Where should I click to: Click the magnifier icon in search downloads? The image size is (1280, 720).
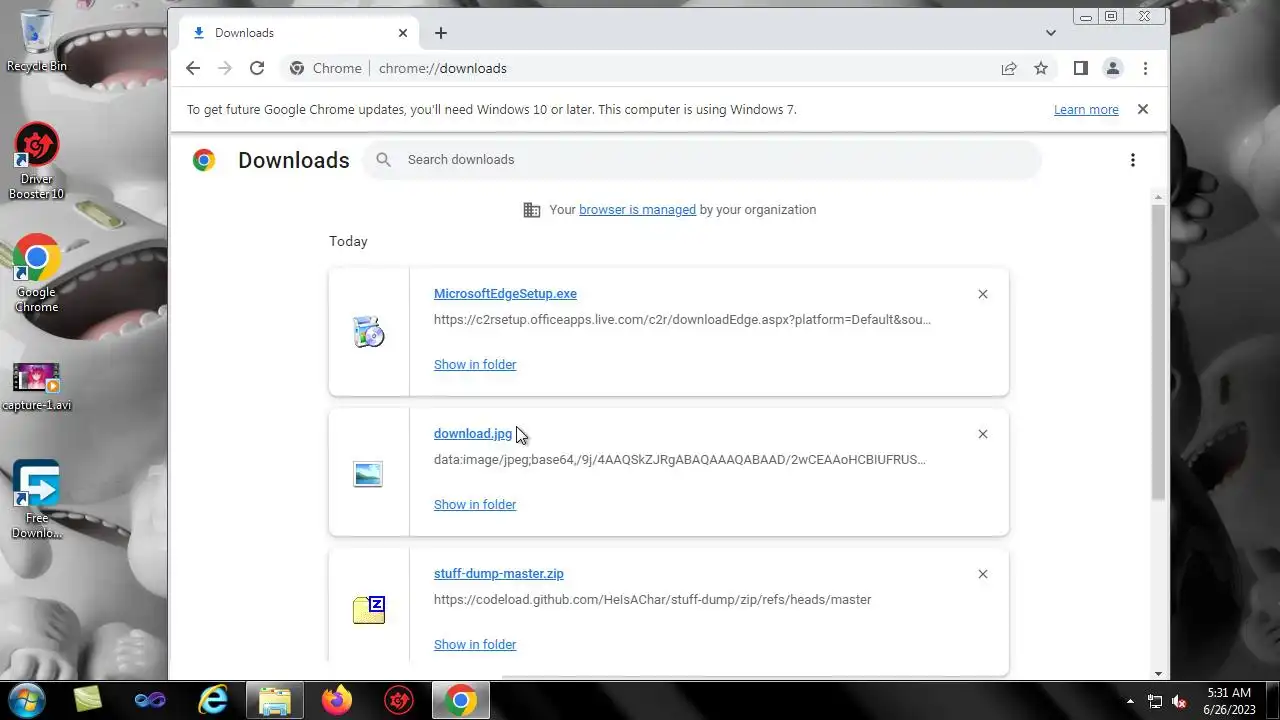click(x=383, y=160)
